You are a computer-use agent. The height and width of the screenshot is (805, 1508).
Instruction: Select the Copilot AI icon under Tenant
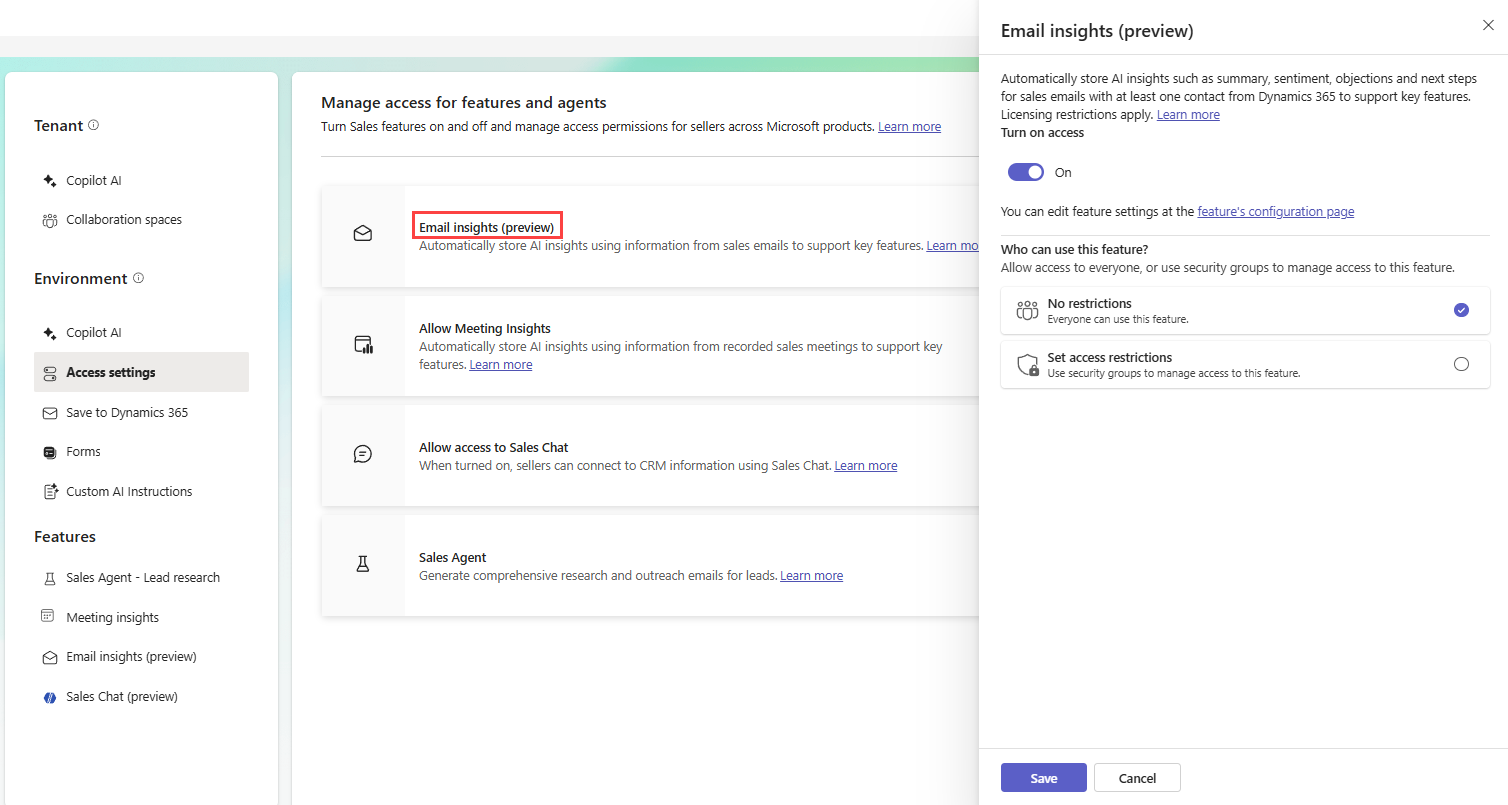(49, 179)
